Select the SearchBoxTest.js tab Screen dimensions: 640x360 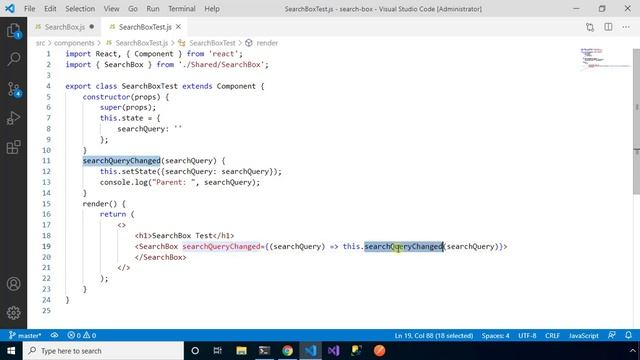click(145, 27)
